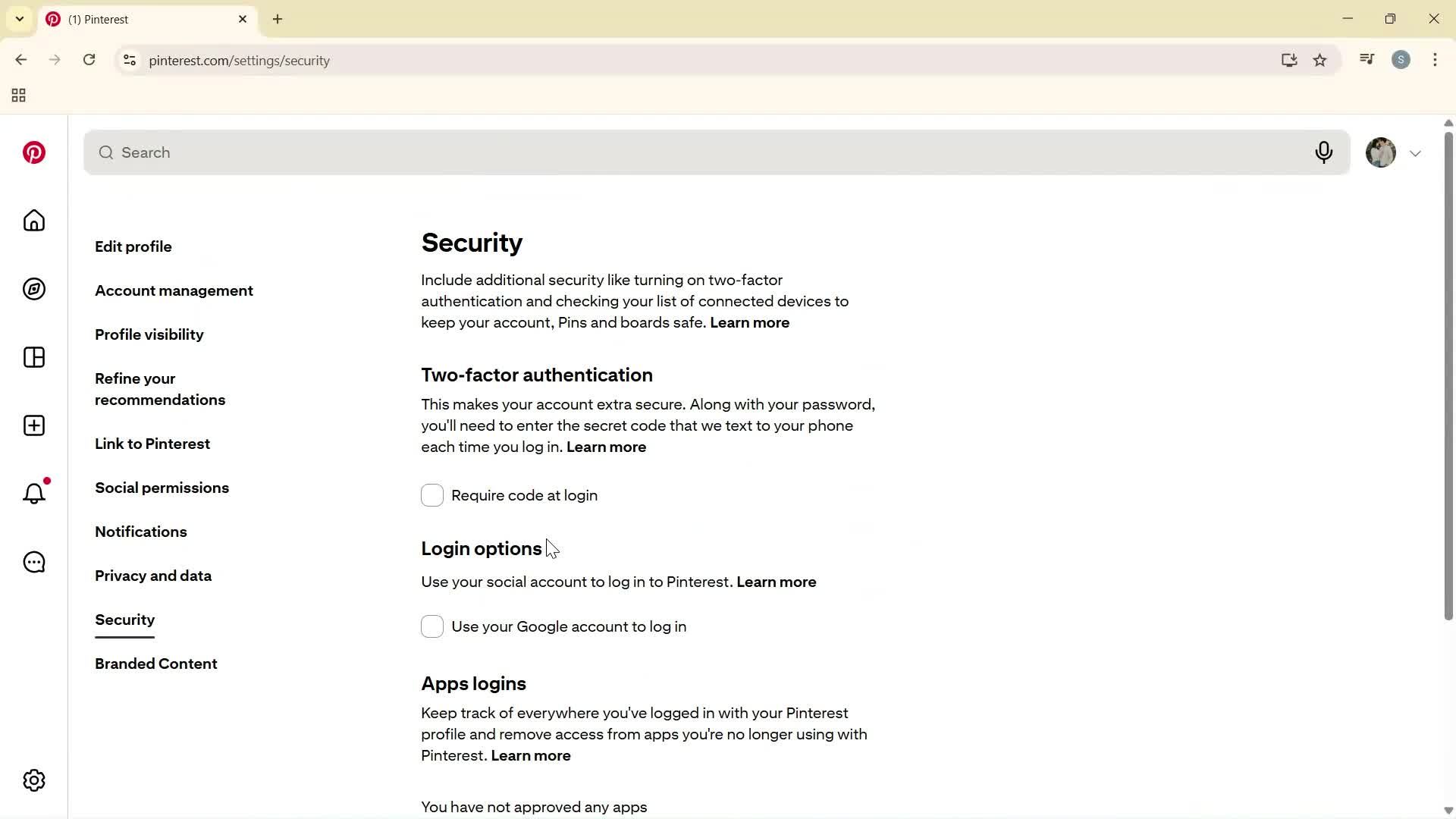Click the install Pinterest app icon in address bar
The width and height of the screenshot is (1456, 819).
(1289, 60)
